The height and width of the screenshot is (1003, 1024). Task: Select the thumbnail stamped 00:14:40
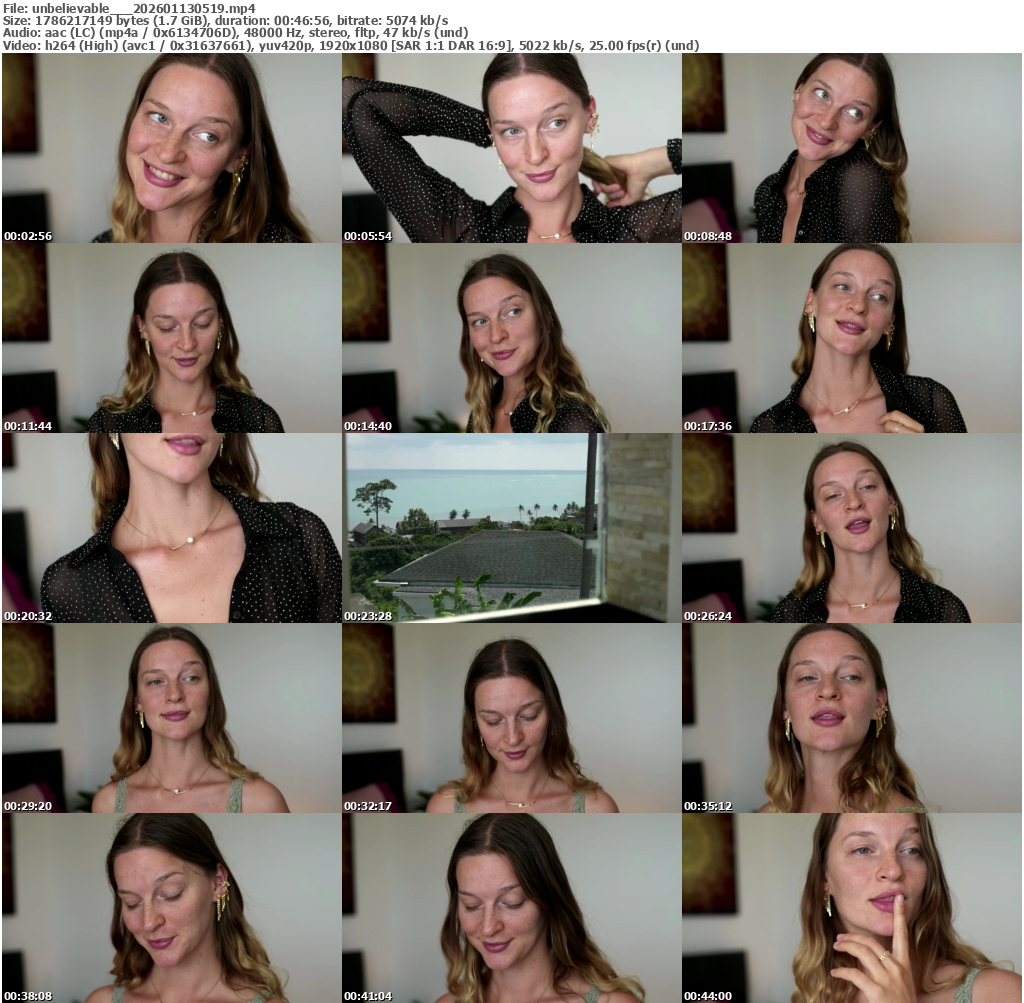coord(512,338)
